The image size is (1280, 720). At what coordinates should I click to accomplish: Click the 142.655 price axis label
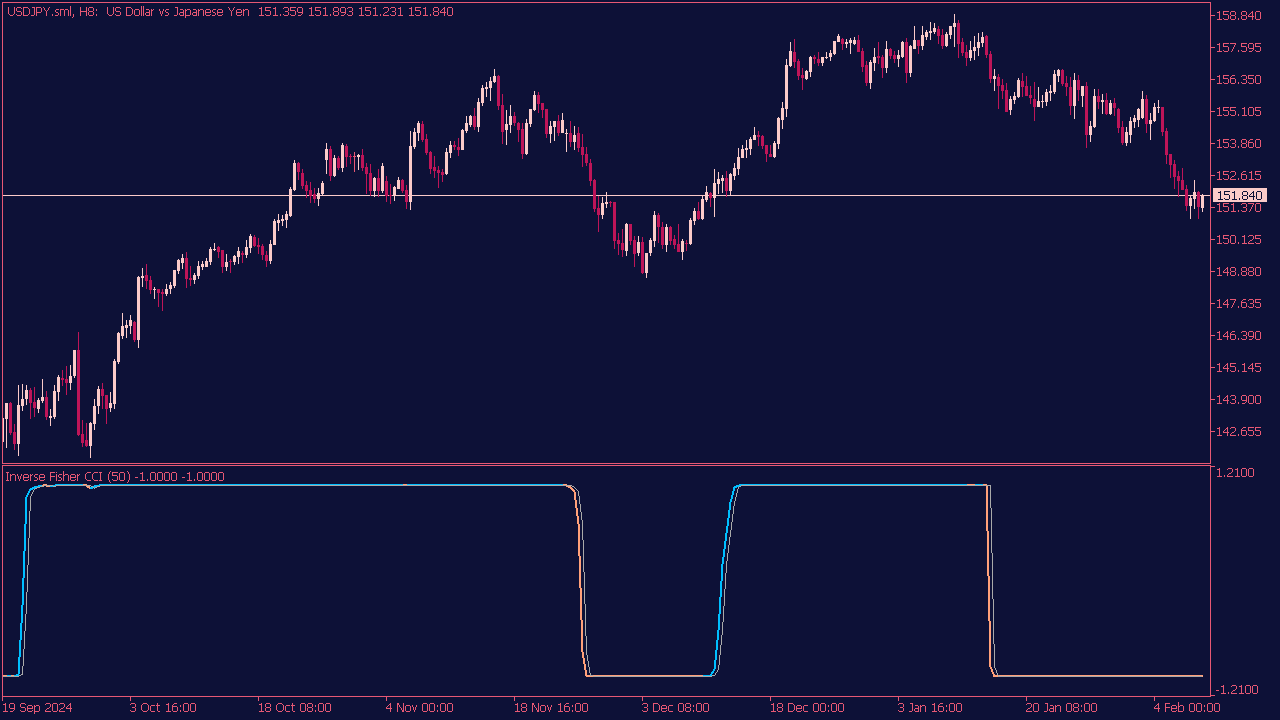pyautogui.click(x=1240, y=432)
